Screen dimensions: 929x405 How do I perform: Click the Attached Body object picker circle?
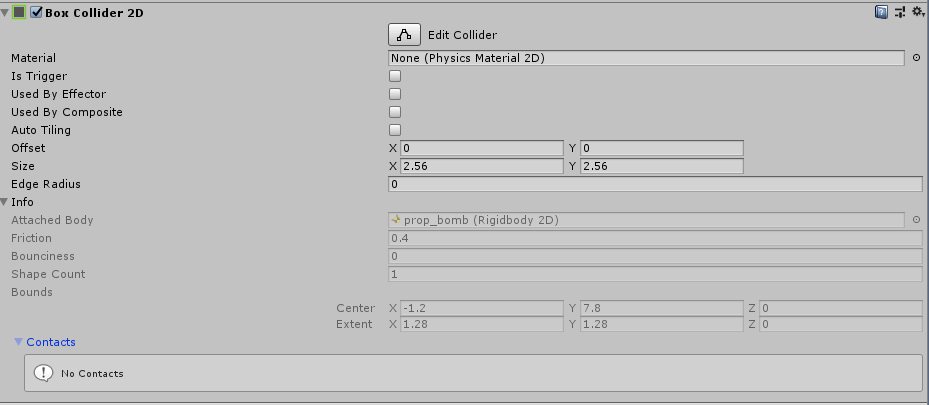916,220
